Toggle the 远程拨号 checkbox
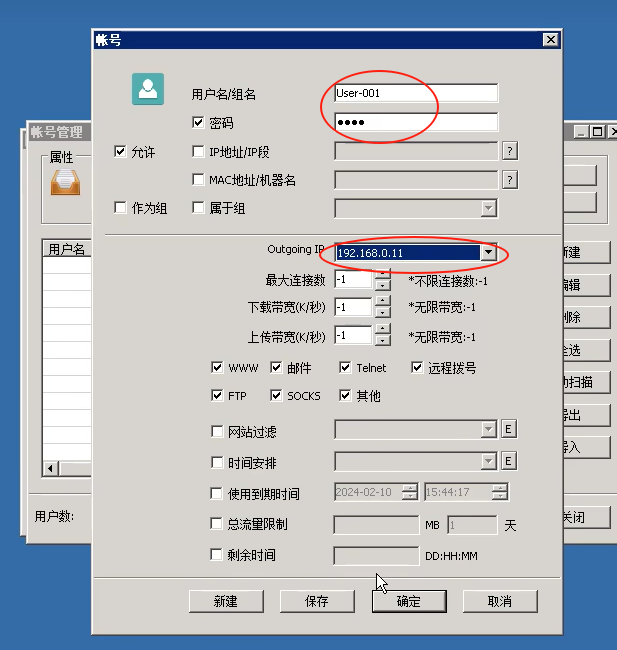The image size is (617, 650). 417,367
